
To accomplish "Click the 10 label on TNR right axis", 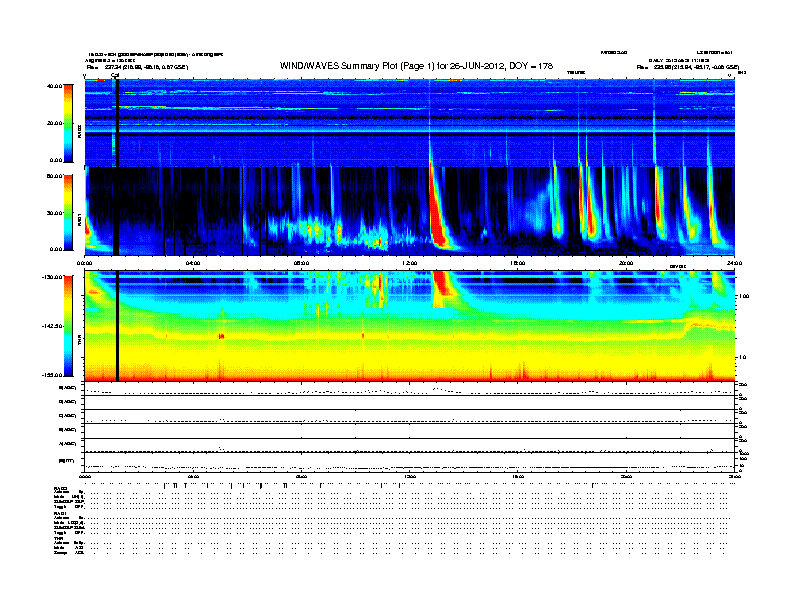I will tap(742, 357).
